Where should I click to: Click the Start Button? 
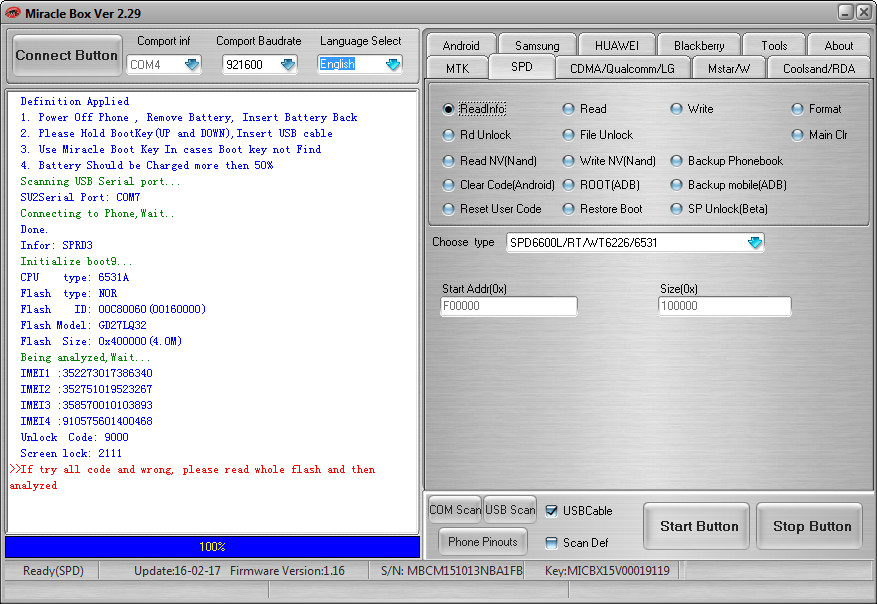(696, 526)
